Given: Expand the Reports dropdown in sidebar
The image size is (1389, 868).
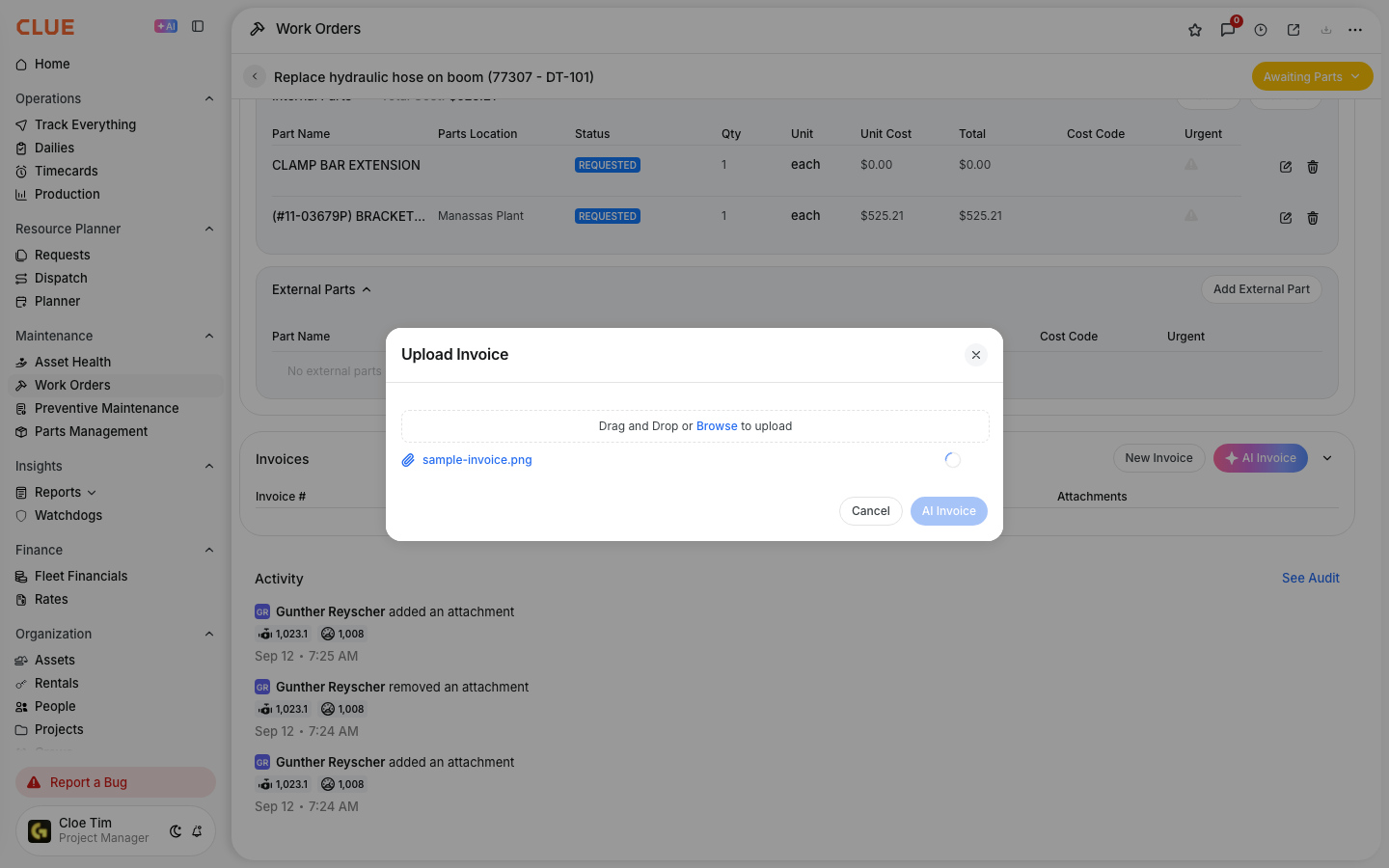Looking at the screenshot, I should [92, 492].
